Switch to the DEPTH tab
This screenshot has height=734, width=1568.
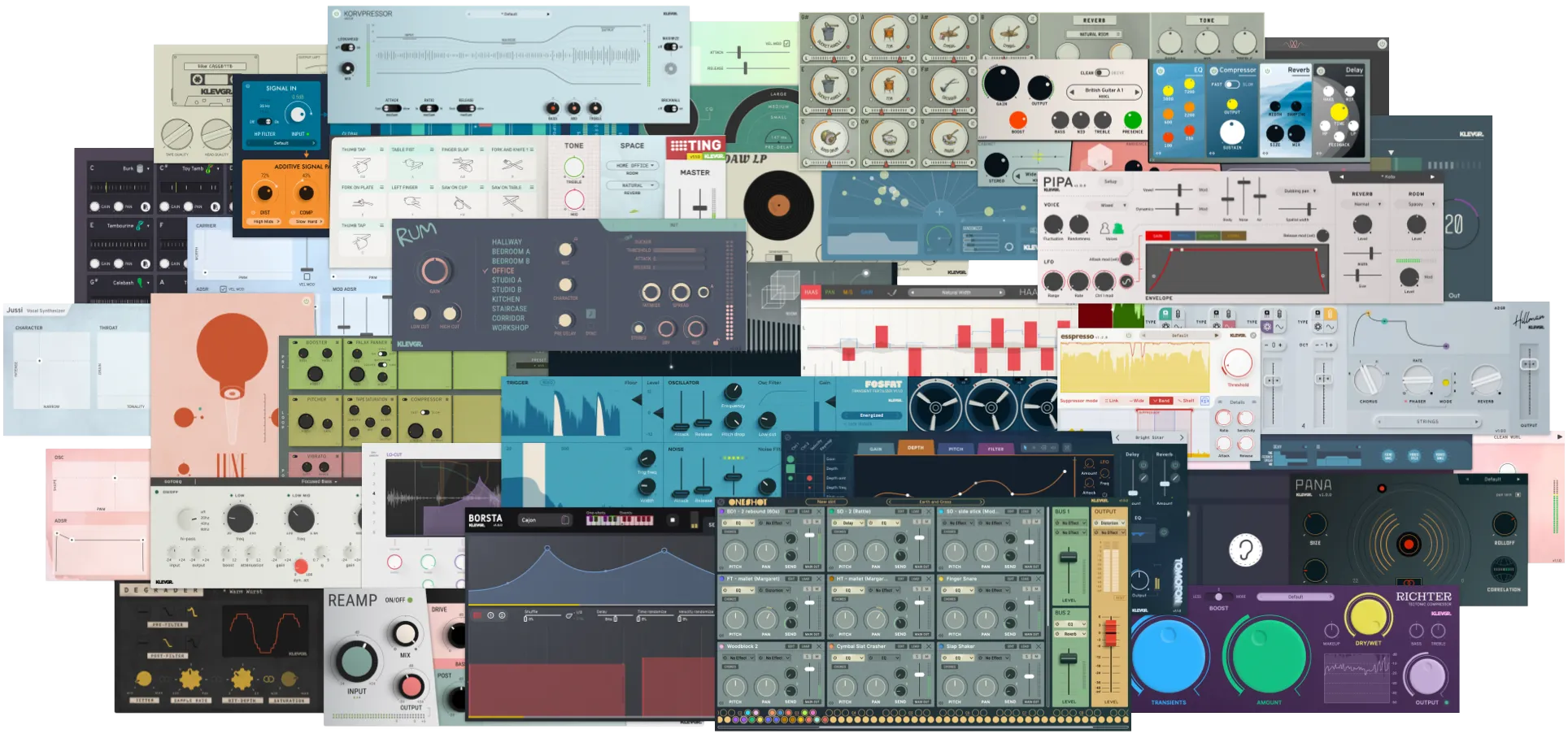click(915, 448)
